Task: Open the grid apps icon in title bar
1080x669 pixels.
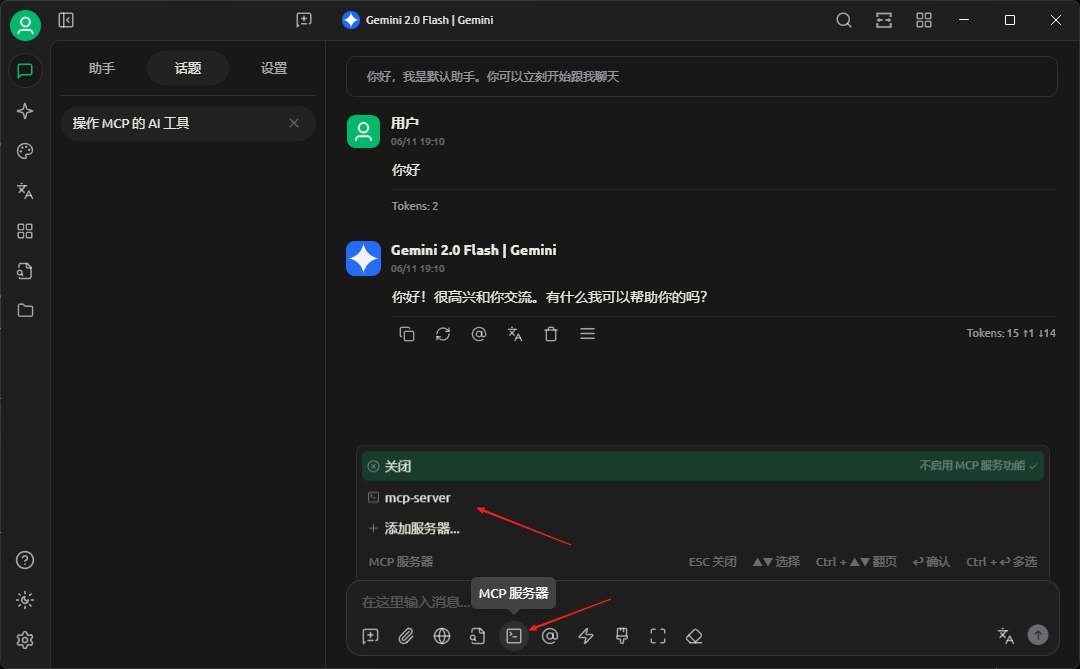Action: (x=924, y=20)
